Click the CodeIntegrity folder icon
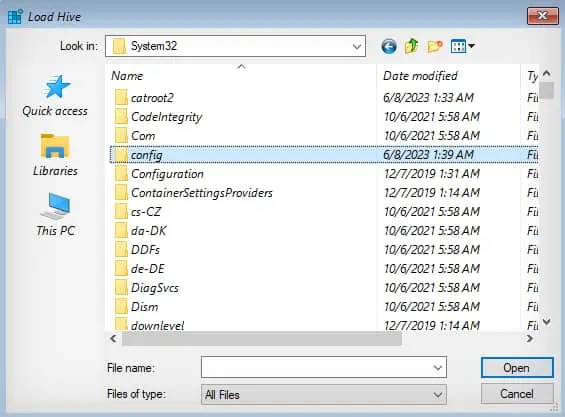565x417 pixels. pos(121,117)
